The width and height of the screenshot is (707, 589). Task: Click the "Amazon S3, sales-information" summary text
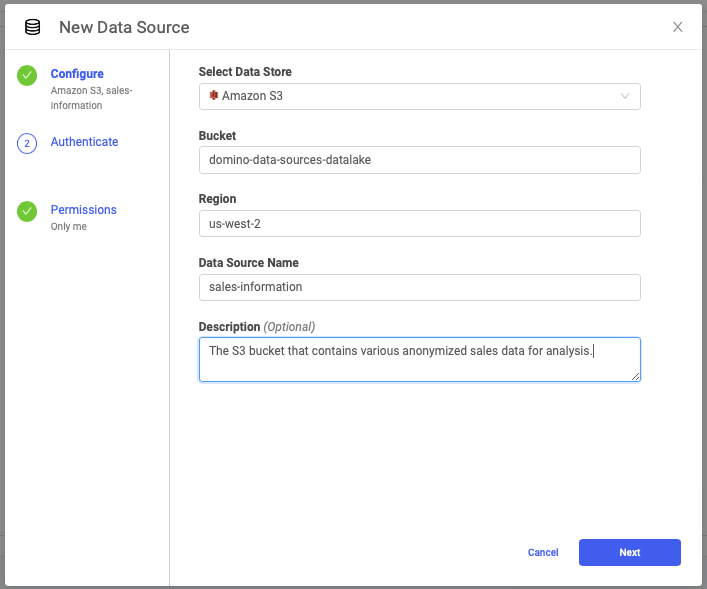click(x=91, y=98)
